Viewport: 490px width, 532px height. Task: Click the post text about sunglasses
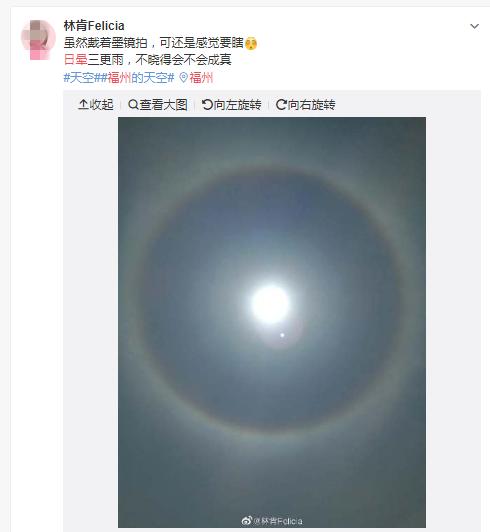click(154, 43)
